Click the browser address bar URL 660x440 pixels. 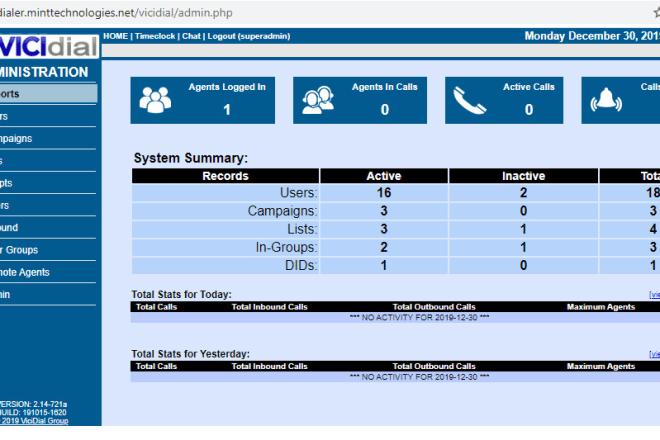[x=116, y=13]
